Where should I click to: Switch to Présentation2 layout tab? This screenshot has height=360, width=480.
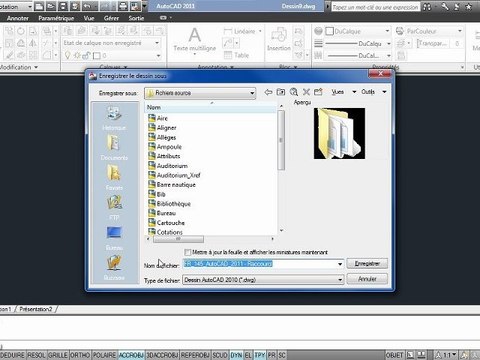coord(36,309)
